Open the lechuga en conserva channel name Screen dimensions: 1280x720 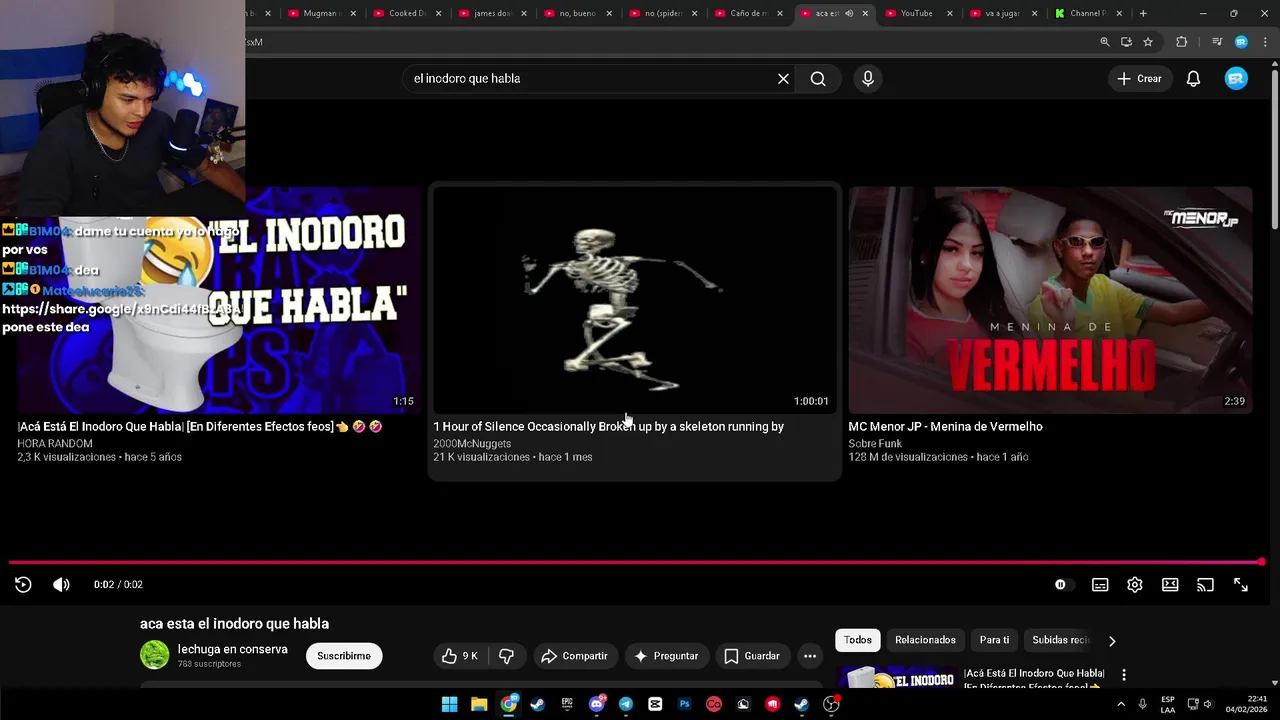(232, 649)
